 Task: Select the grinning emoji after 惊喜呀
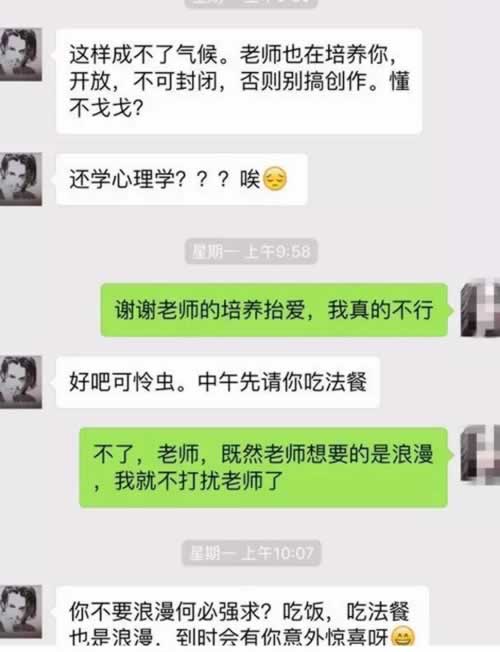tap(403, 637)
